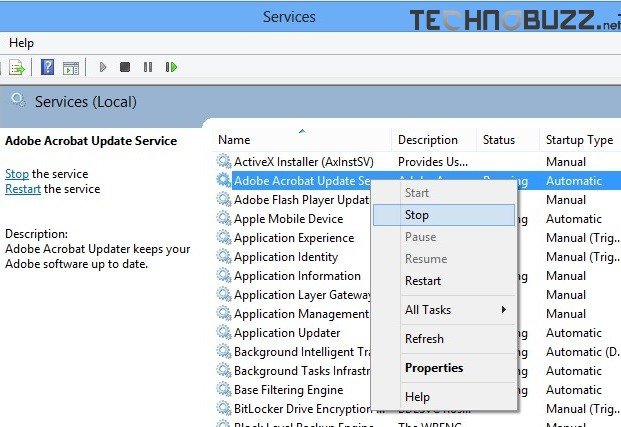Click the Export List toolbar icon
The image size is (621, 427).
tap(17, 67)
